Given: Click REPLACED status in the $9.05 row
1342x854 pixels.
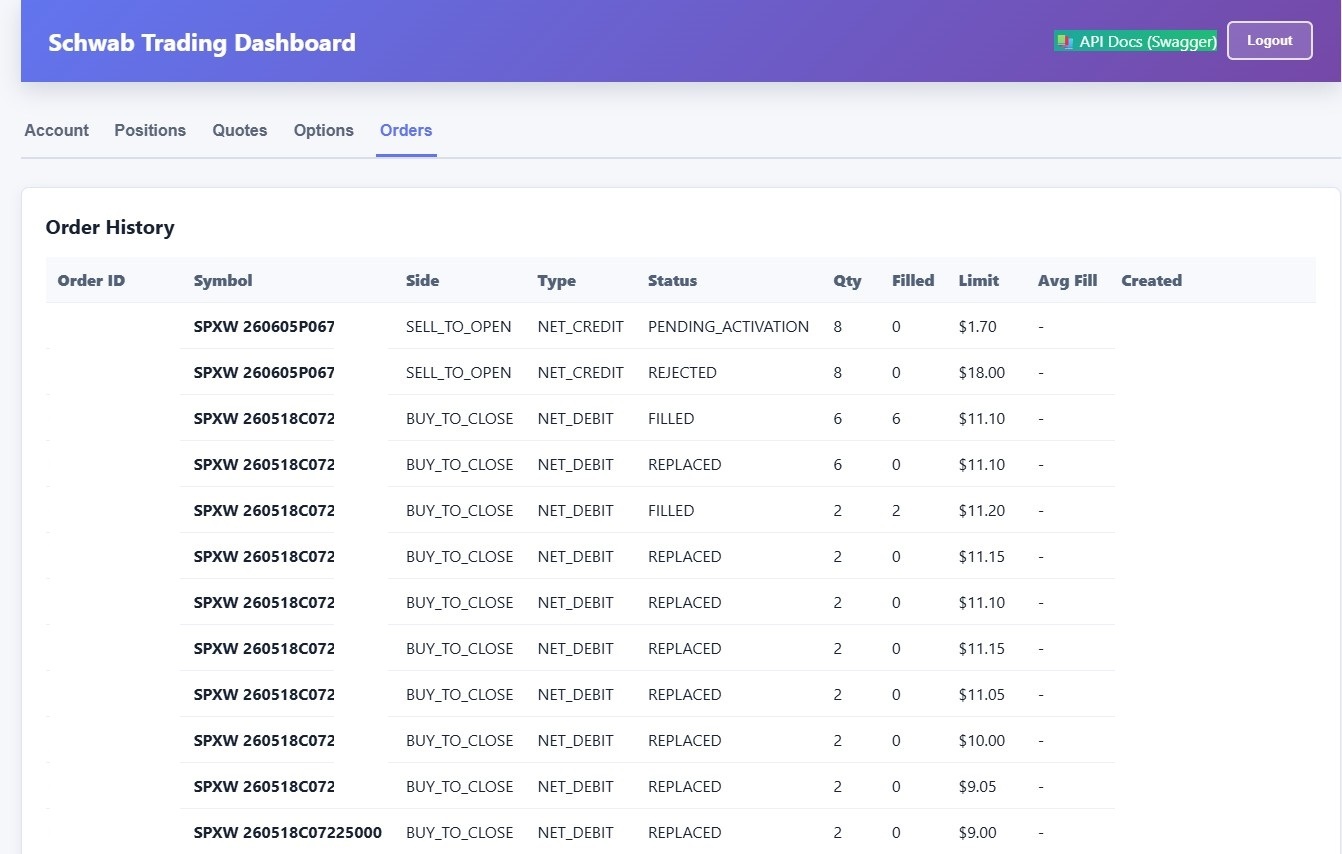Looking at the screenshot, I should click(x=684, y=787).
